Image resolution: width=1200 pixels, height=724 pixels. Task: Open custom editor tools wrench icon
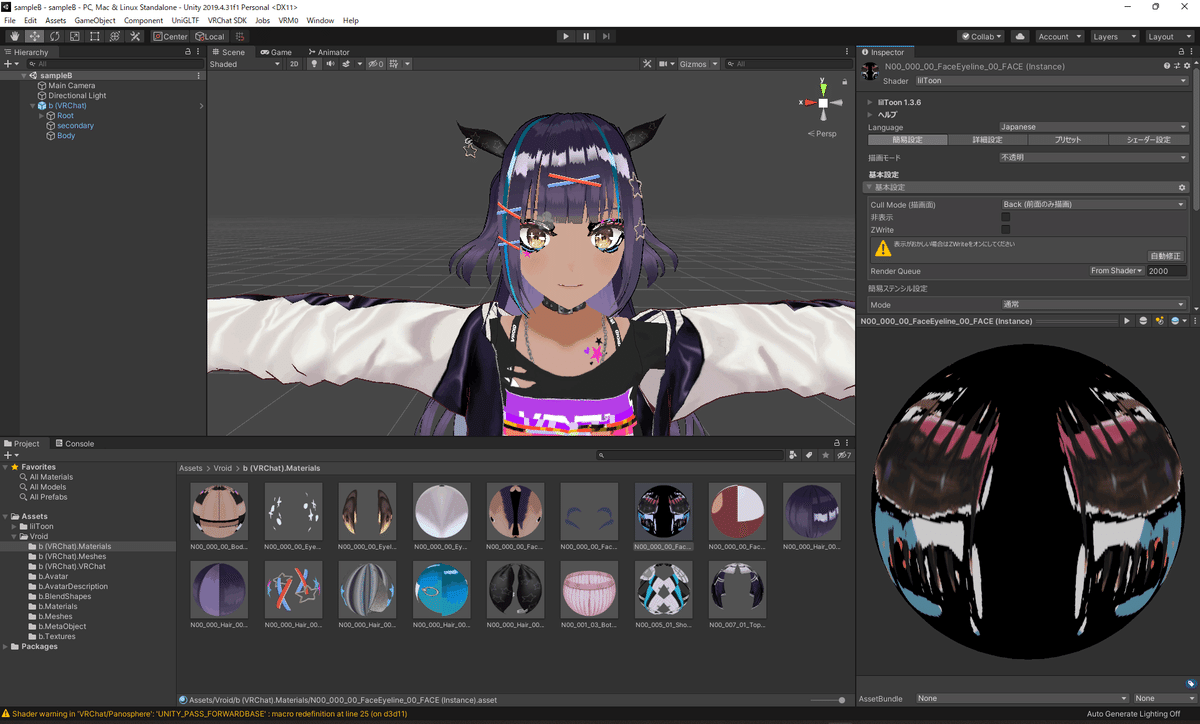tap(135, 36)
